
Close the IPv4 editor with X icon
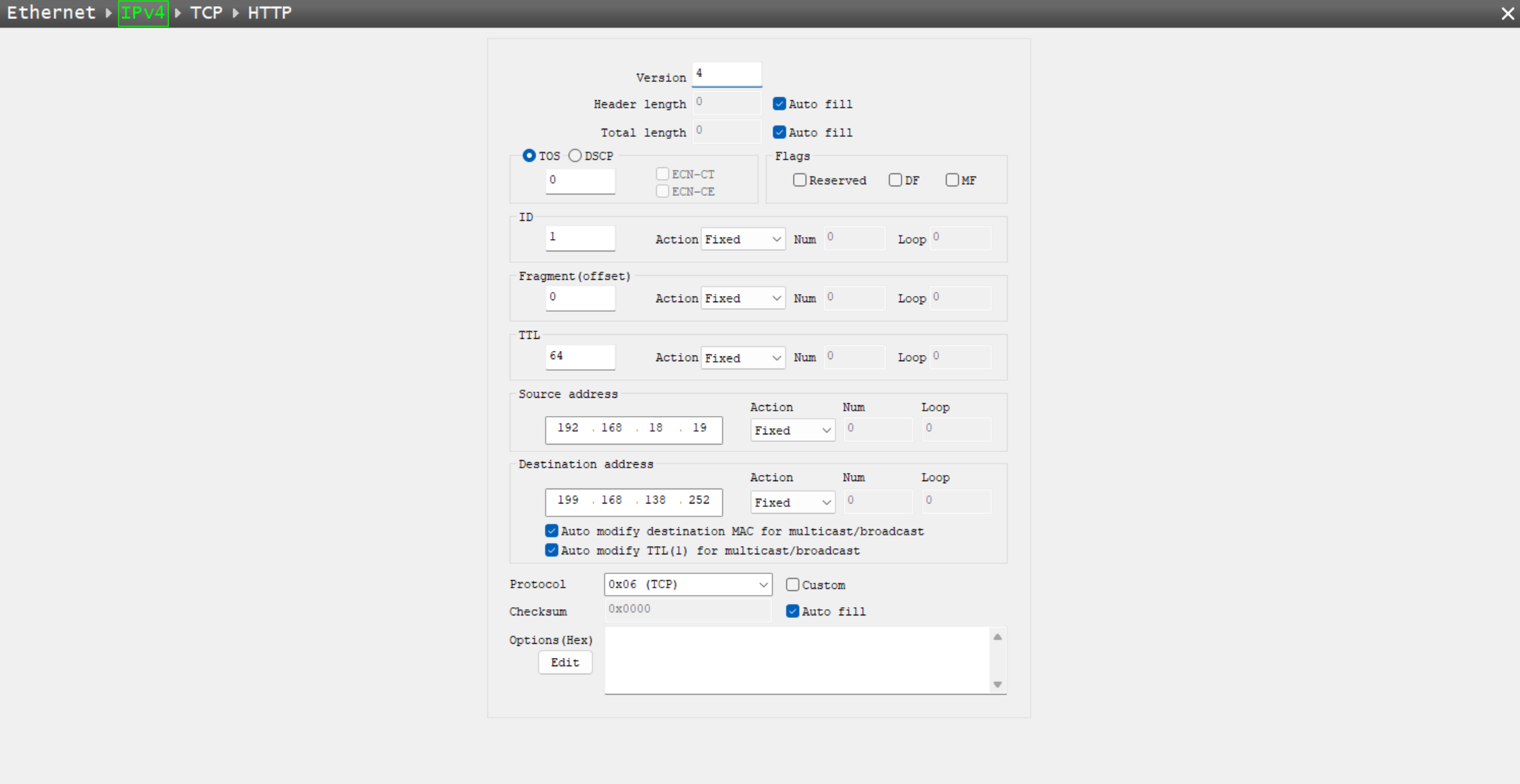click(x=1507, y=14)
